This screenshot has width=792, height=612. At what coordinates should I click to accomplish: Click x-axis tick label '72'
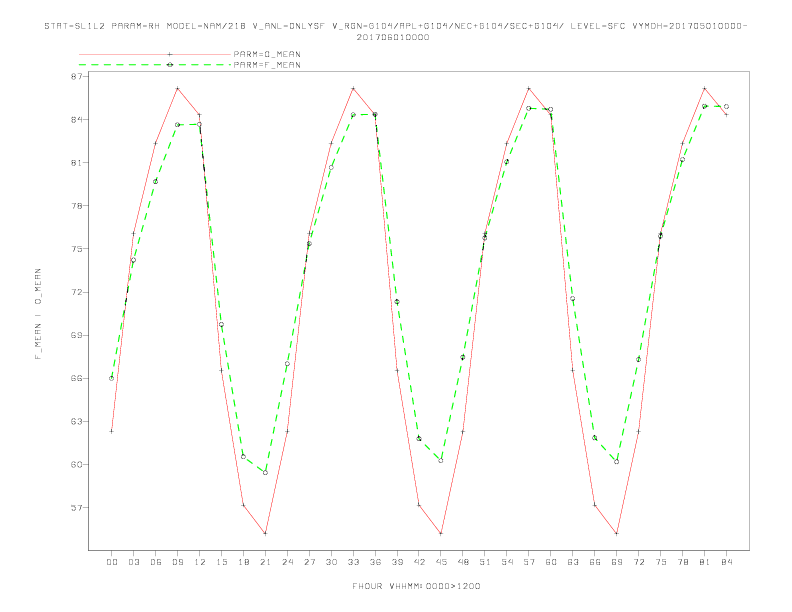(639, 562)
